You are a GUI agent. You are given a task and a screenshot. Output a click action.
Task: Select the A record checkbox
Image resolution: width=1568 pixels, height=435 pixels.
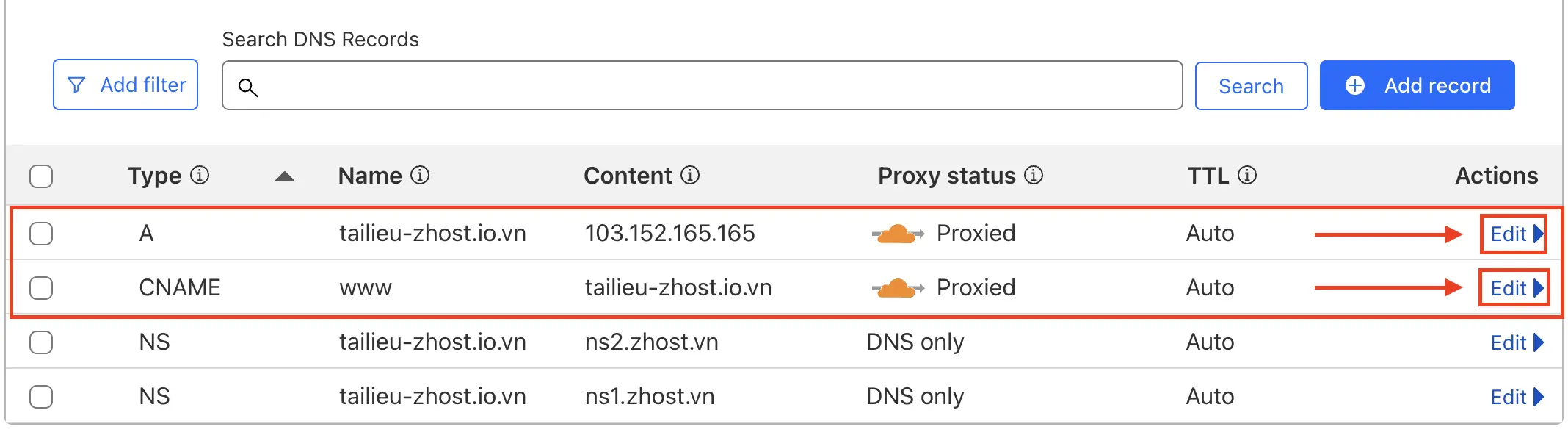pyautogui.click(x=41, y=234)
